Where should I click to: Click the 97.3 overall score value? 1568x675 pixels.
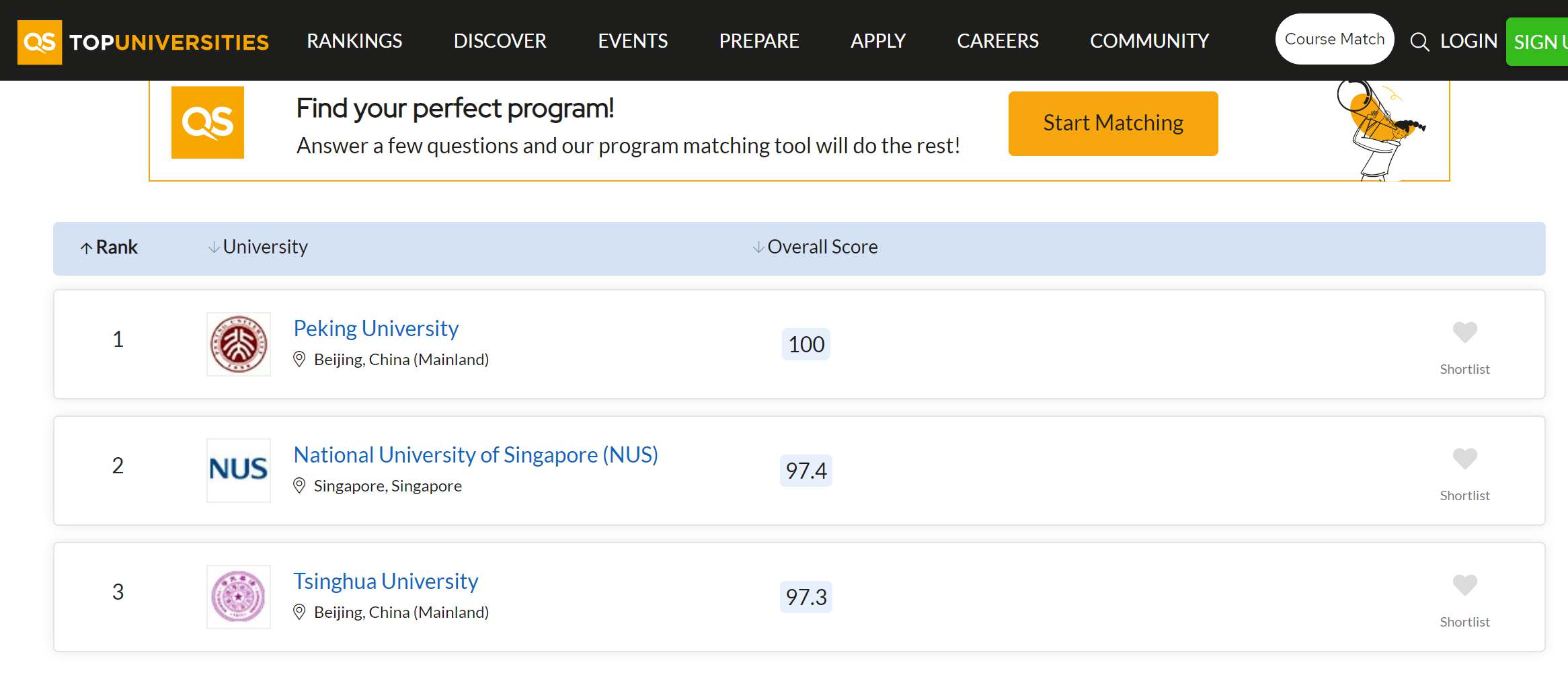point(806,597)
